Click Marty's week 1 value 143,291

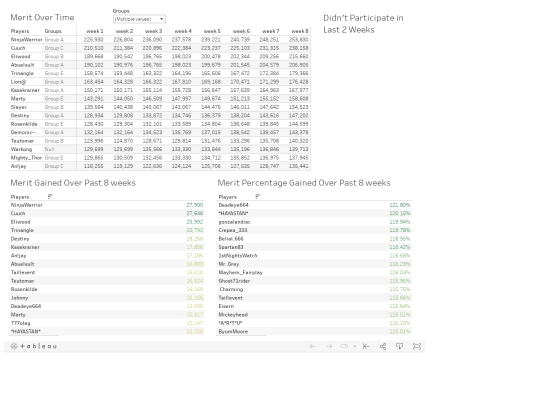93,98
